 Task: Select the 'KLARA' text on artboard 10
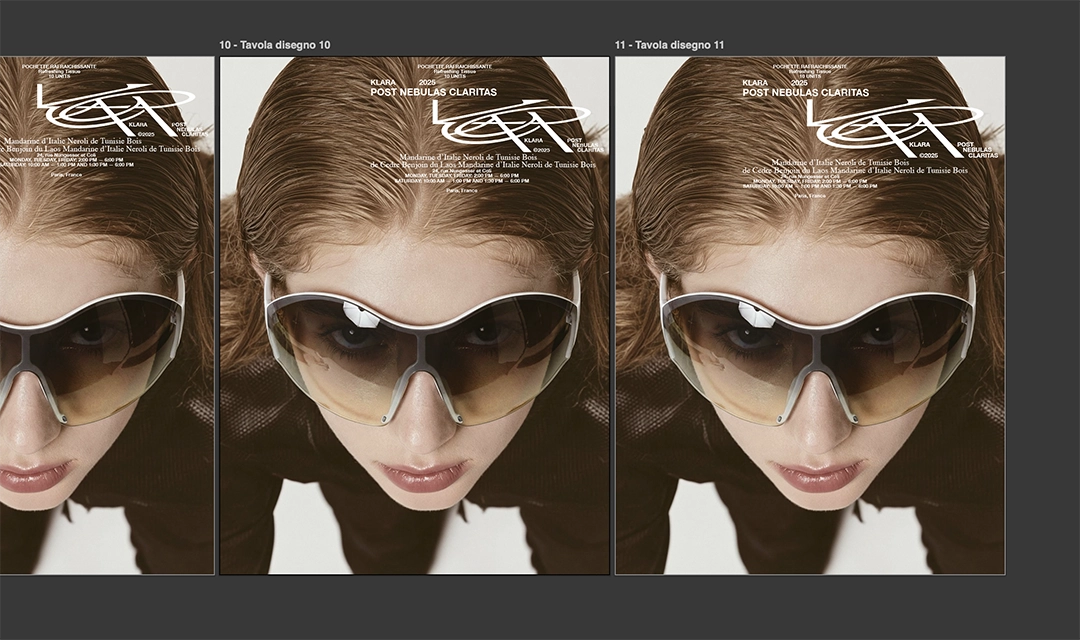[383, 83]
